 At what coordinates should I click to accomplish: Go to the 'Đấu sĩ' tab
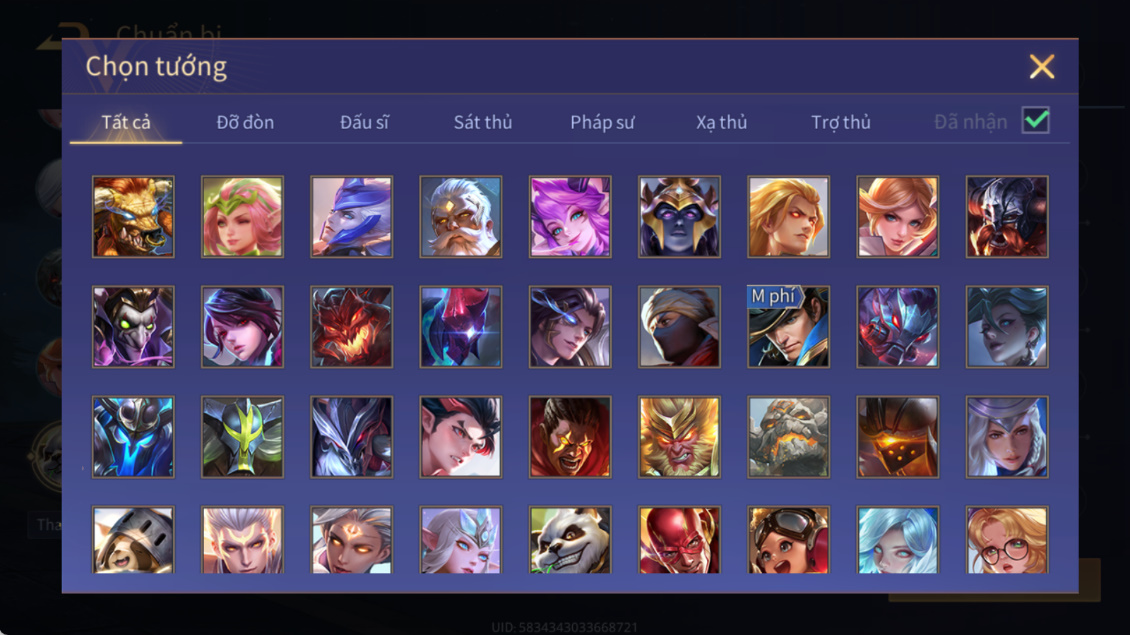click(364, 122)
